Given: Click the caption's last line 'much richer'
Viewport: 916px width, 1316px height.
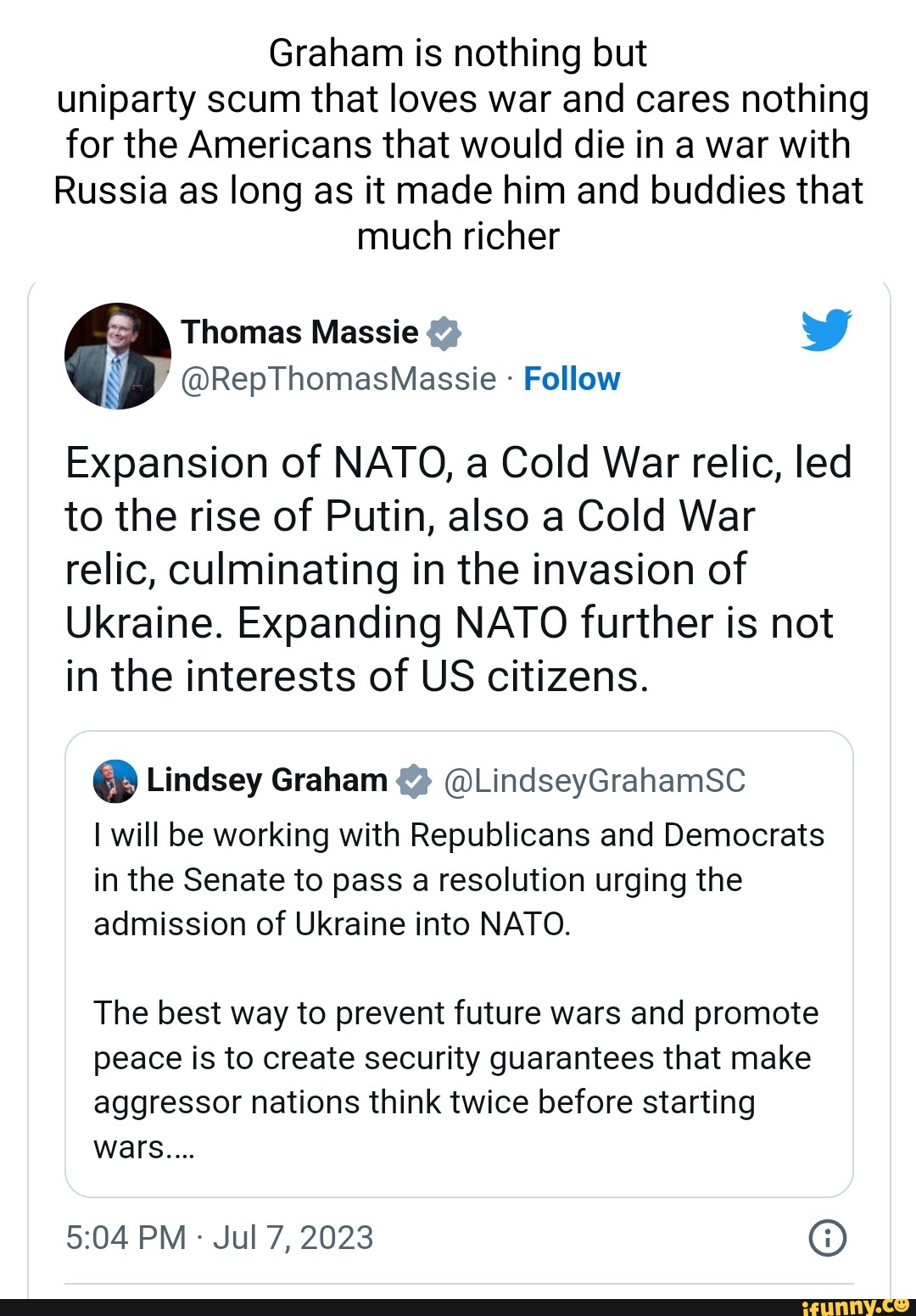Looking at the screenshot, I should point(458,237).
